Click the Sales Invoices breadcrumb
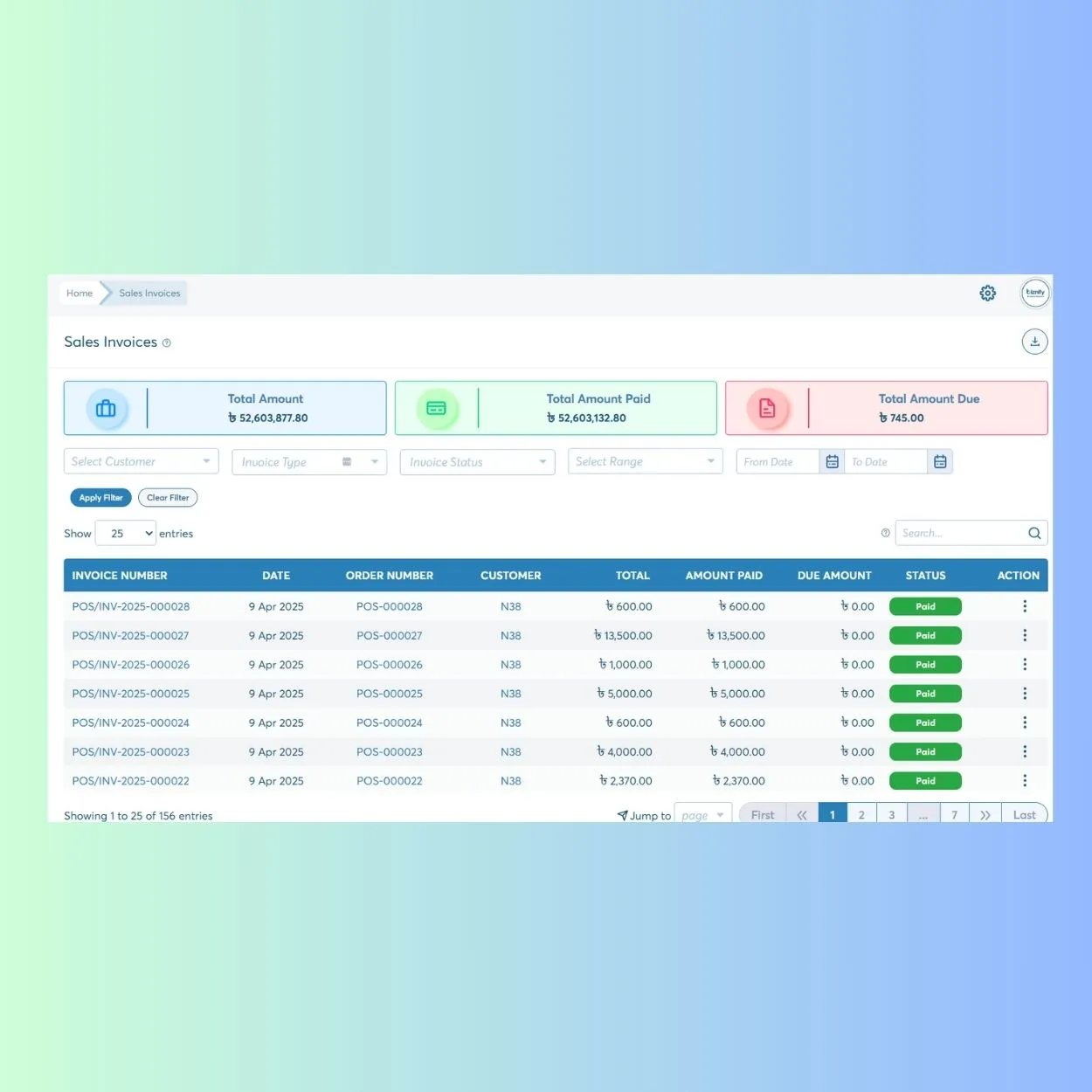 [x=149, y=293]
